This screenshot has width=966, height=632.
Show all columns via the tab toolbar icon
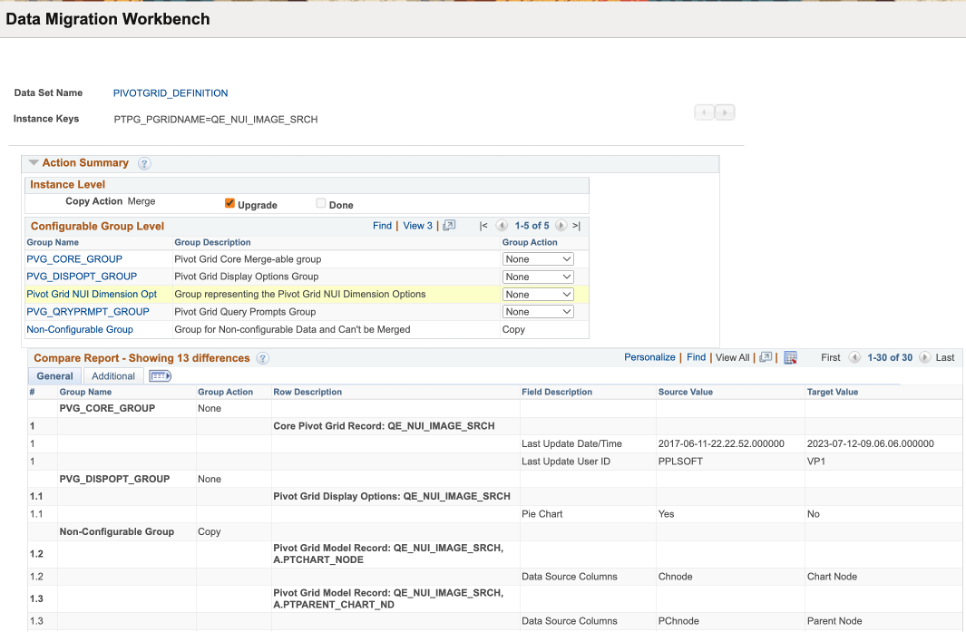159,376
